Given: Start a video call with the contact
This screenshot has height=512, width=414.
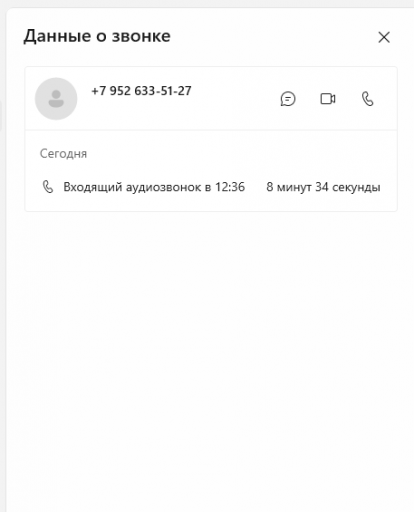Looking at the screenshot, I should tap(328, 99).
